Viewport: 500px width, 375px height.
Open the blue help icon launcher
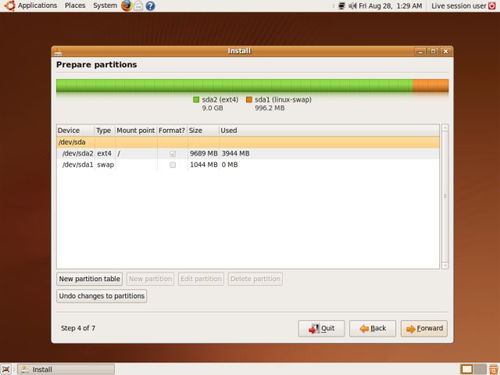pyautogui.click(x=150, y=6)
